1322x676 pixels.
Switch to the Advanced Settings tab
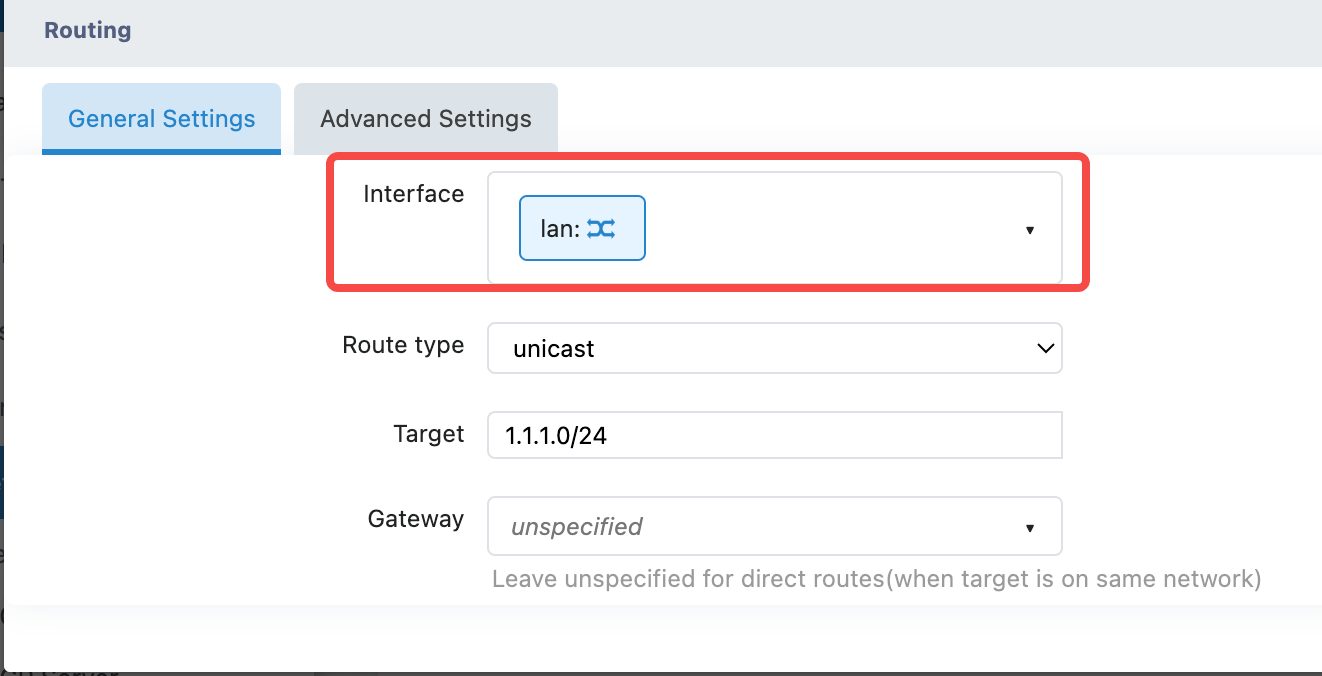pyautogui.click(x=425, y=119)
